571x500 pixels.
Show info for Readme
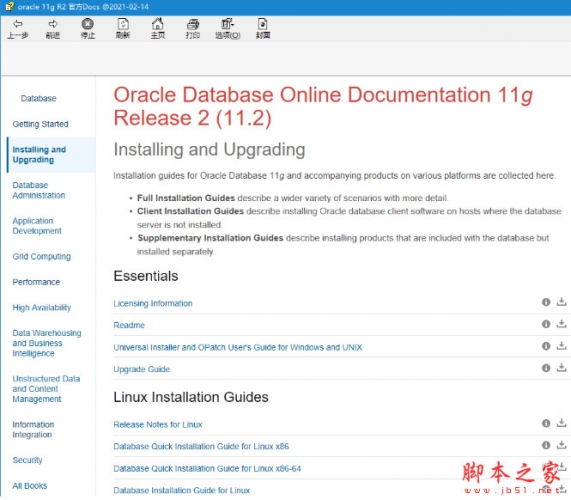546,324
